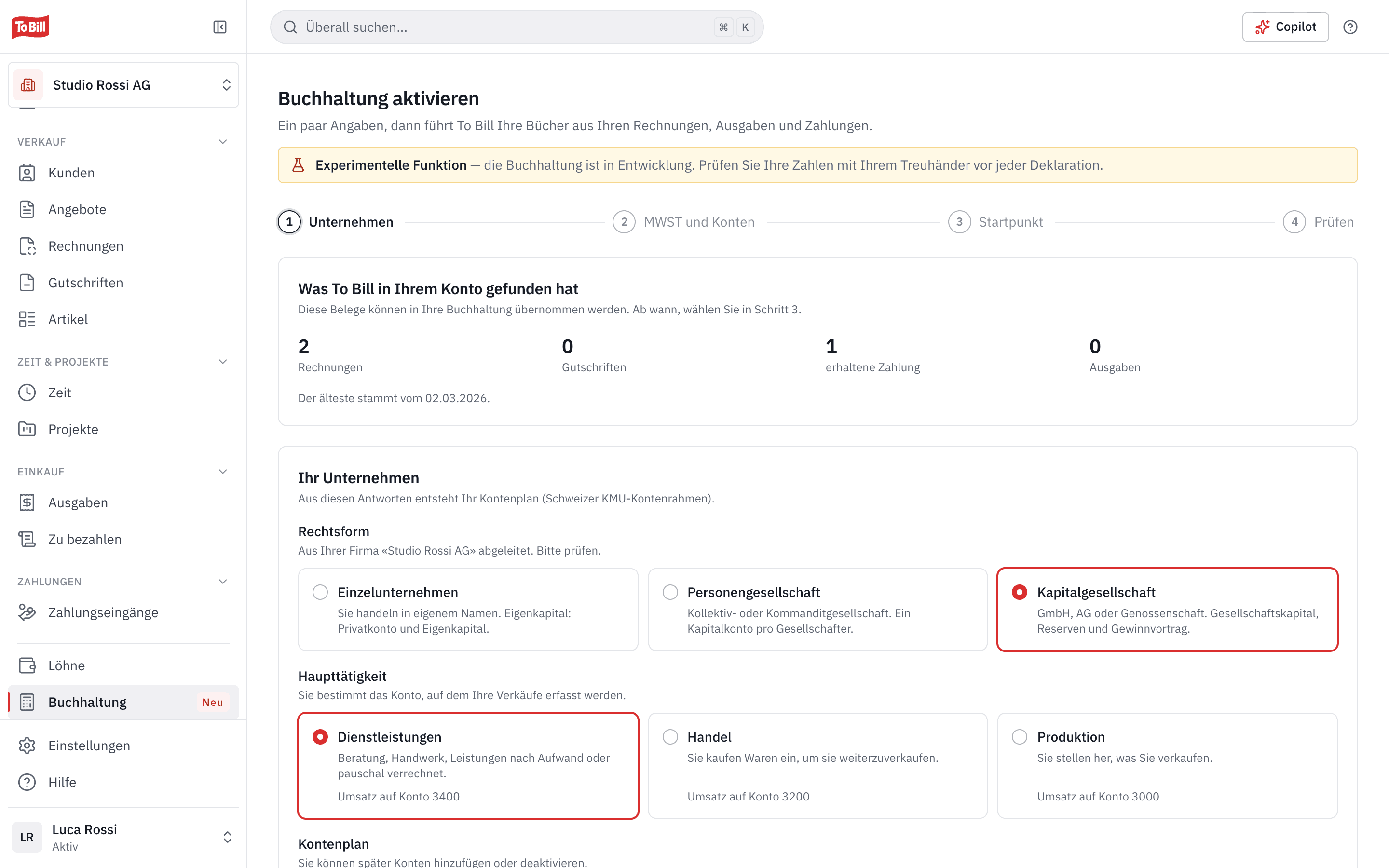Image resolution: width=1389 pixels, height=868 pixels.
Task: Click the '2 Rechnungen' count
Action: pos(330,355)
